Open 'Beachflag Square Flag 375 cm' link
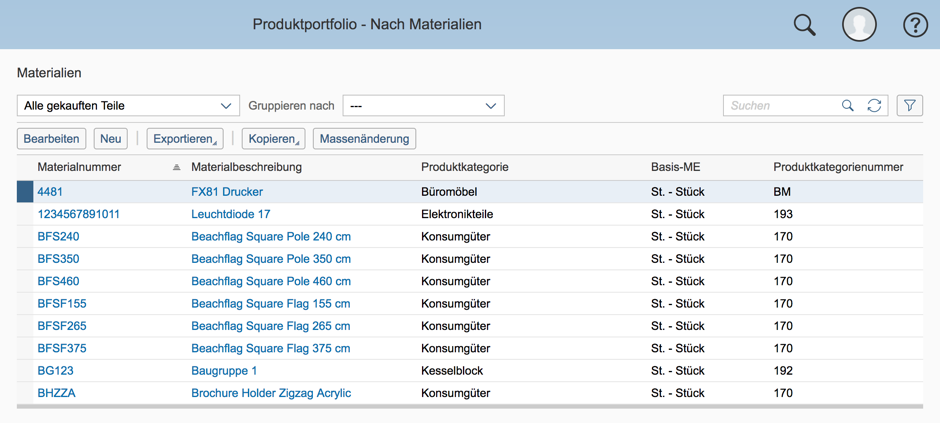Image resolution: width=940 pixels, height=423 pixels. coord(270,348)
